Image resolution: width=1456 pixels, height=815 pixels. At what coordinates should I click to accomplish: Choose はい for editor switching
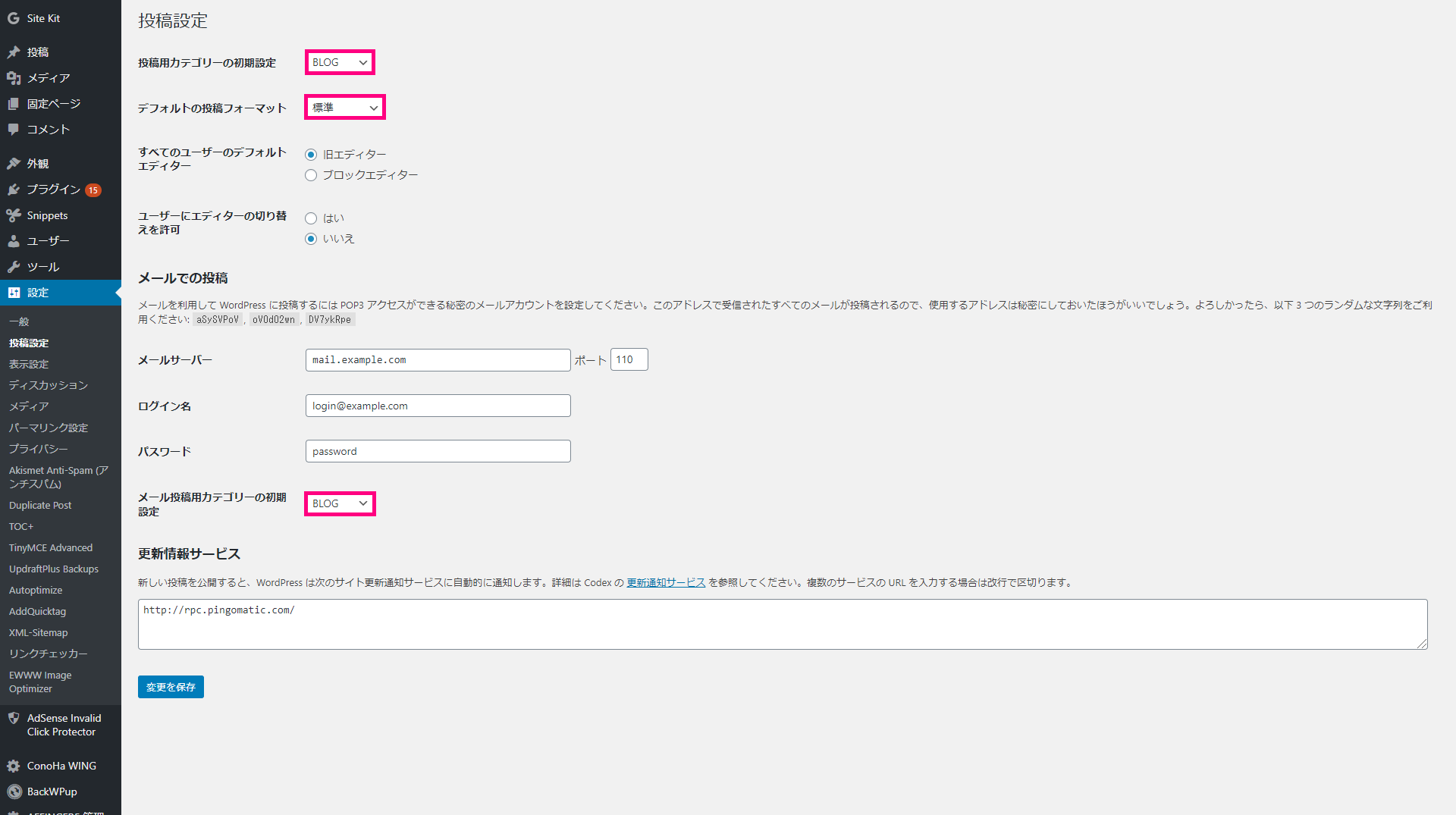(311, 218)
